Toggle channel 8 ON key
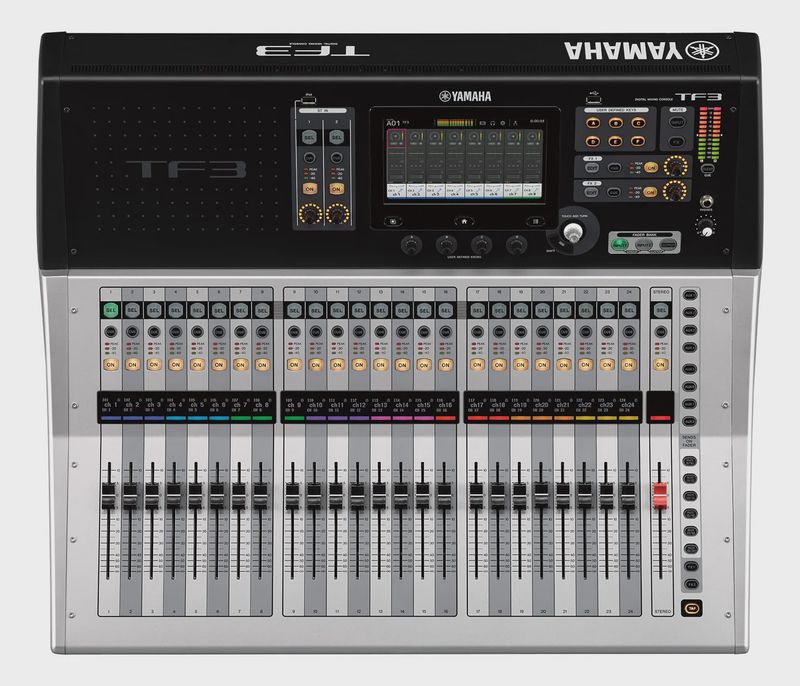 [x=262, y=365]
